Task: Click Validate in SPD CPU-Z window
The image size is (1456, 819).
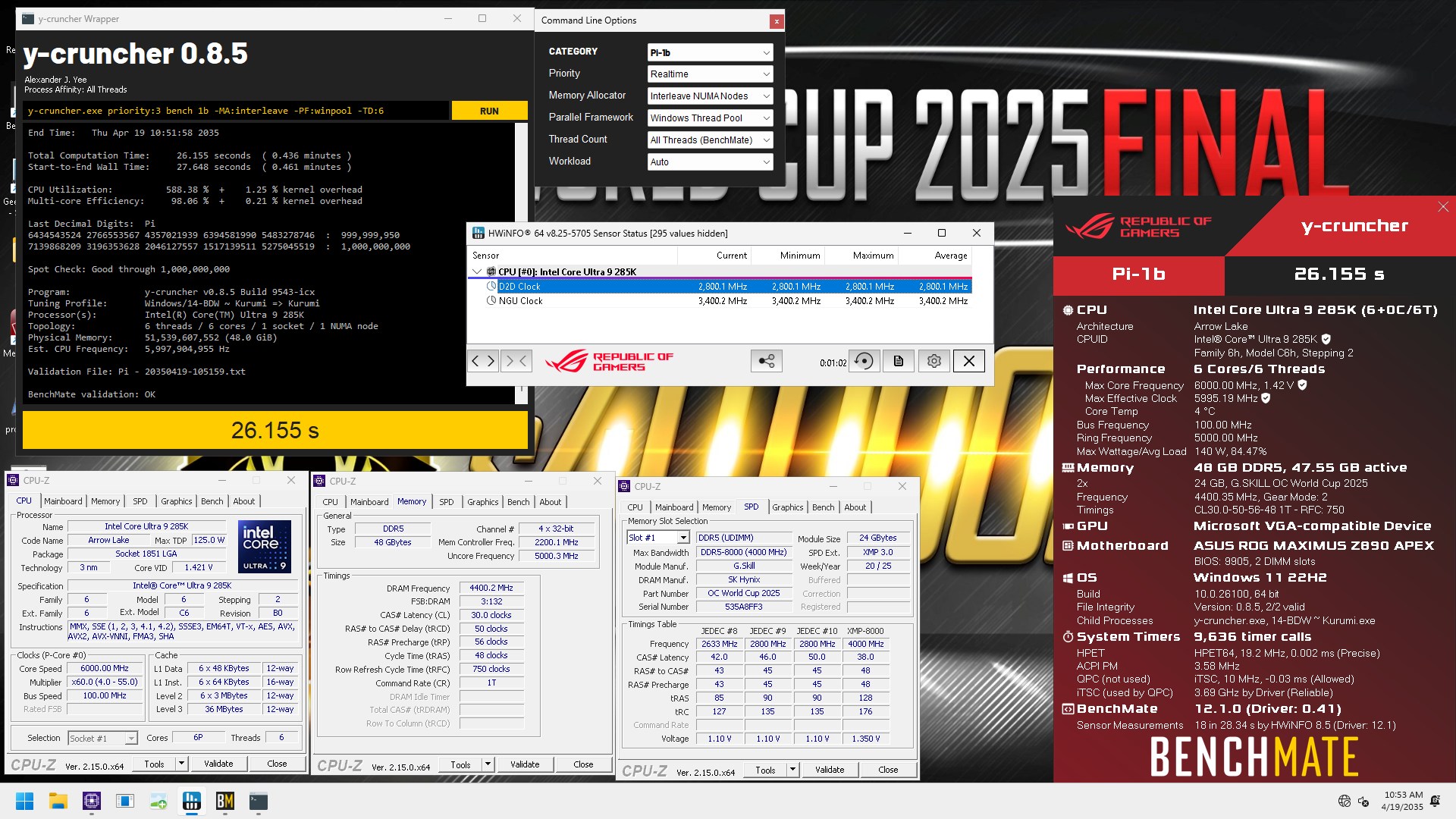Action: click(x=830, y=770)
